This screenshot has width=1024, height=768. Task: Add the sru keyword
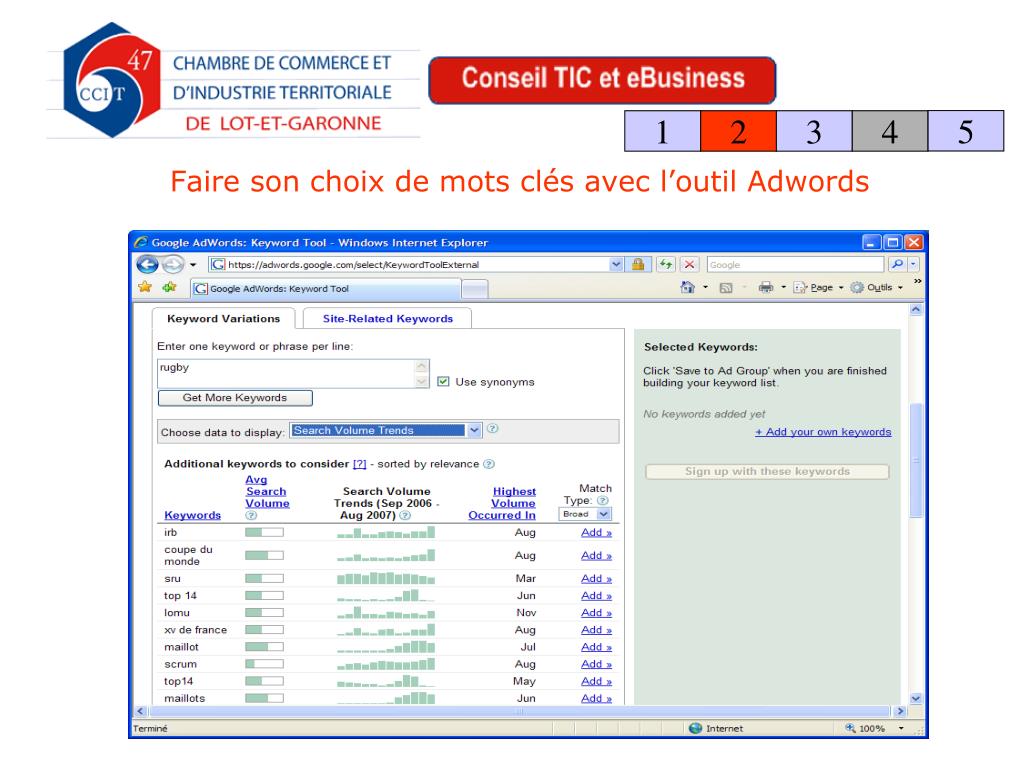(596, 579)
